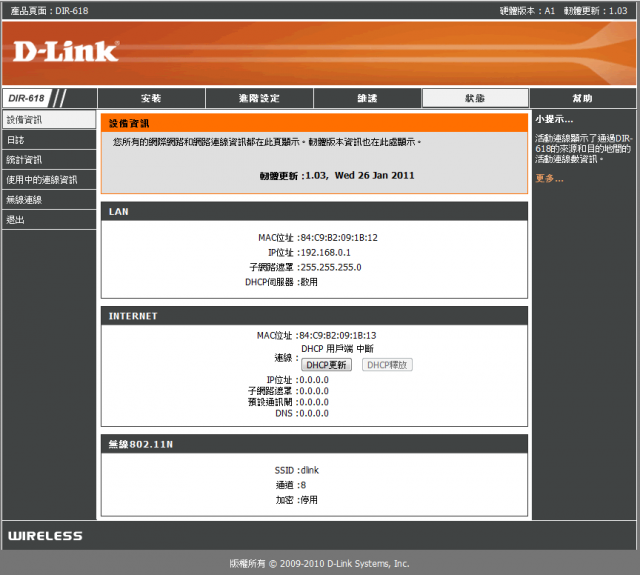Viewport: 640px width, 575px height.
Task: Click the D-Link logo in the banner
Action: 66,51
